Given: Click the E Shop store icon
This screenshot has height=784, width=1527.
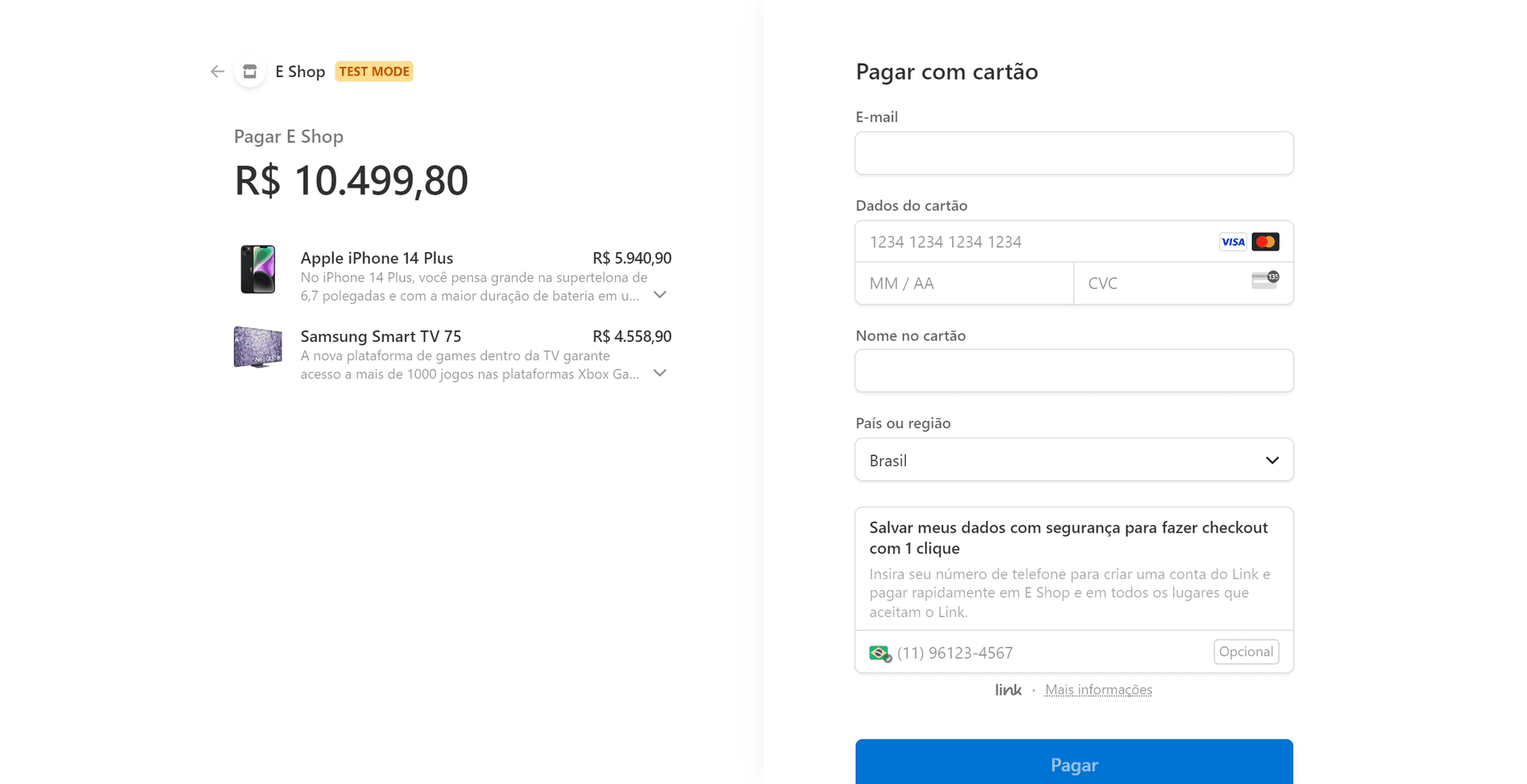Looking at the screenshot, I should (250, 72).
